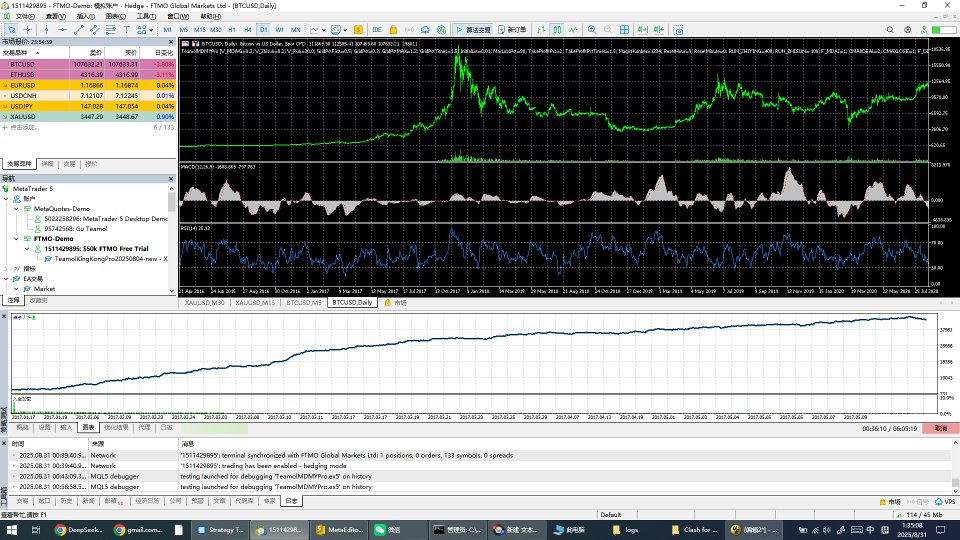Open the MetaEditor IDE icon
Screen dimensions: 960x540
(377, 29)
